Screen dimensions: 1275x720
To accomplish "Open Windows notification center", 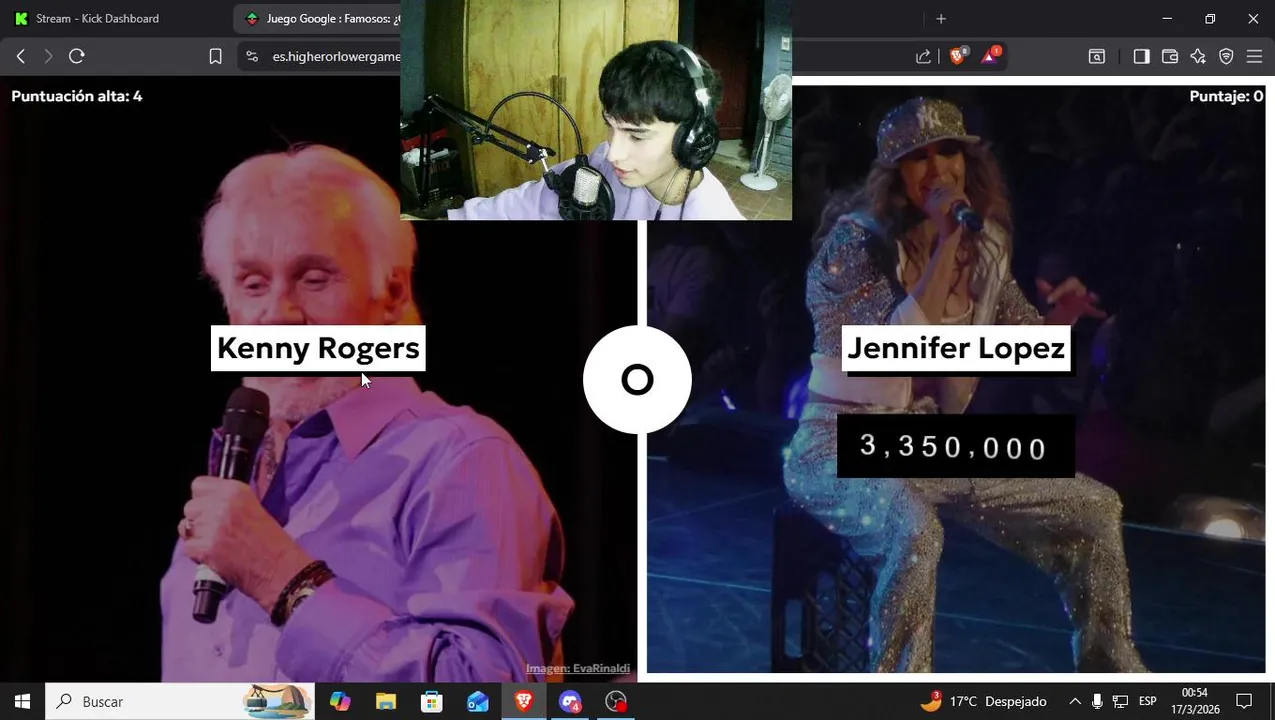I will click(x=1244, y=701).
